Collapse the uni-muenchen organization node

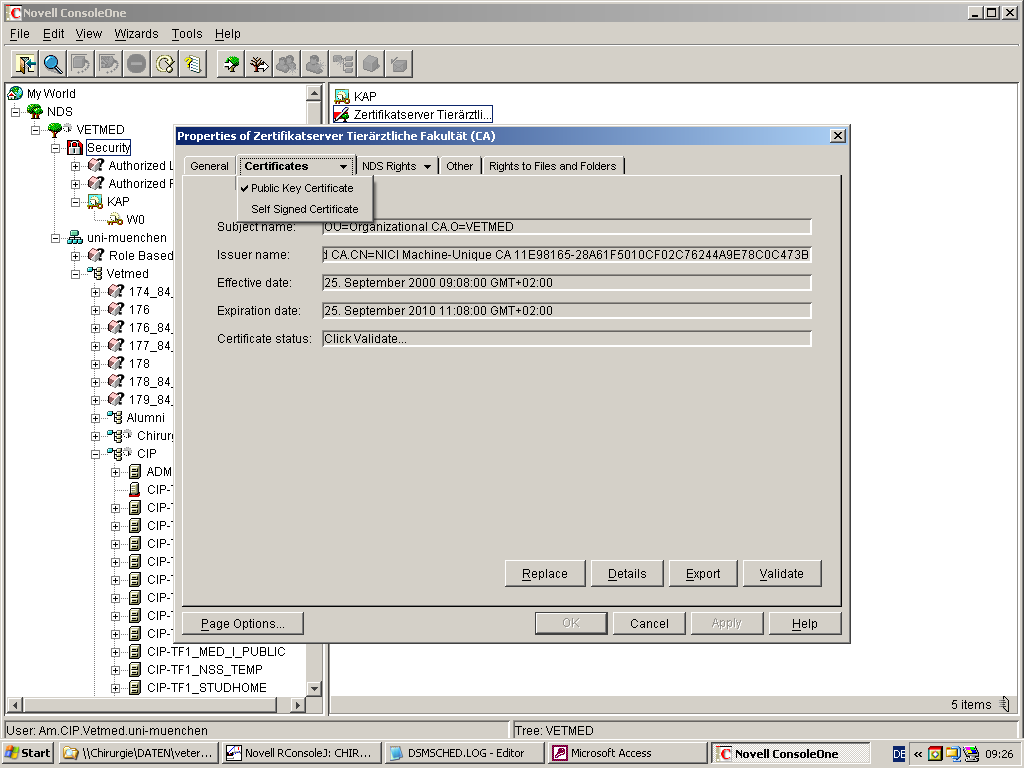click(56, 238)
